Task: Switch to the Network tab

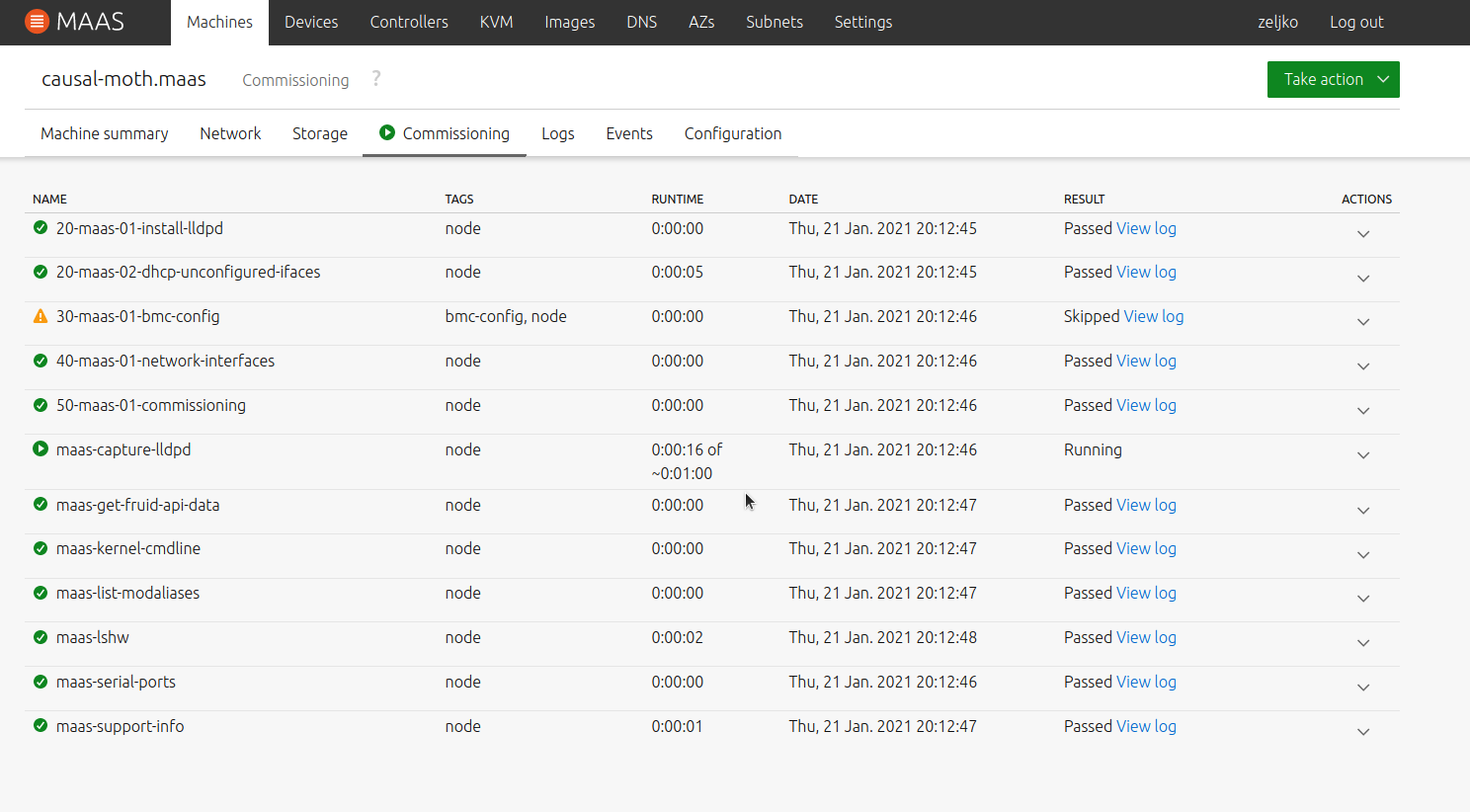Action: (230, 133)
